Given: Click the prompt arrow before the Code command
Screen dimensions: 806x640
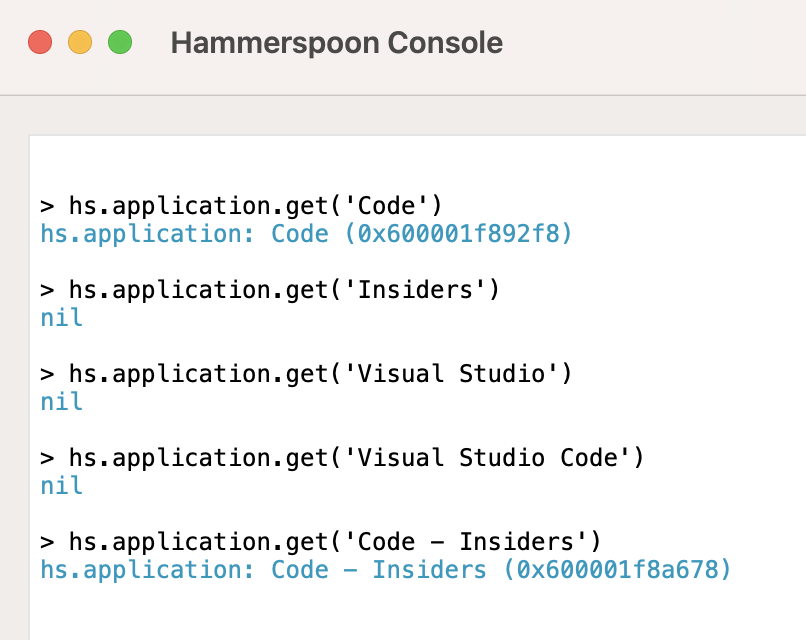Looking at the screenshot, I should (45, 205).
